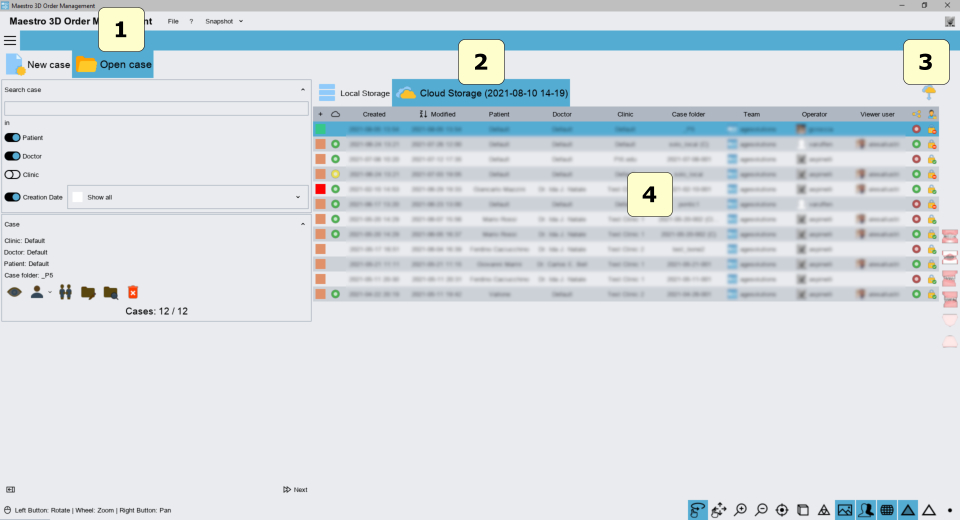
Task: Enable the Clinic search switch
Action: coord(12,175)
